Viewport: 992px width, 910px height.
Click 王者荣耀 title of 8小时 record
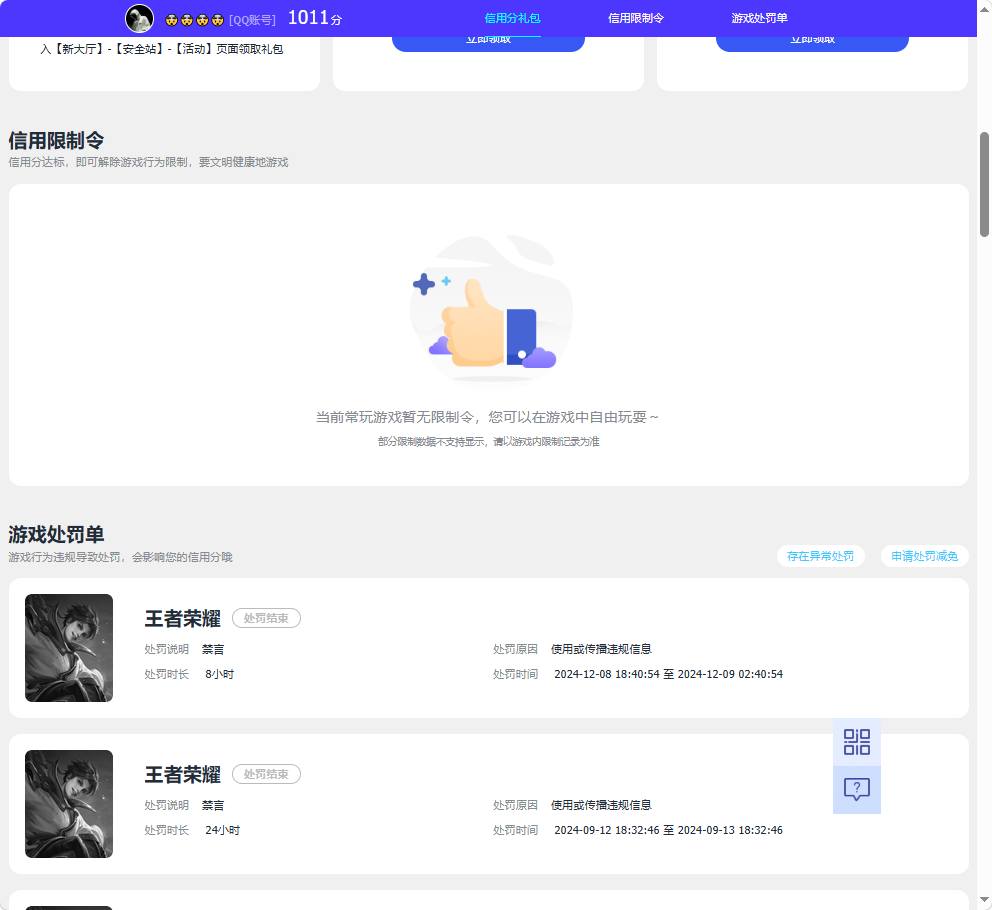pyautogui.click(x=183, y=619)
